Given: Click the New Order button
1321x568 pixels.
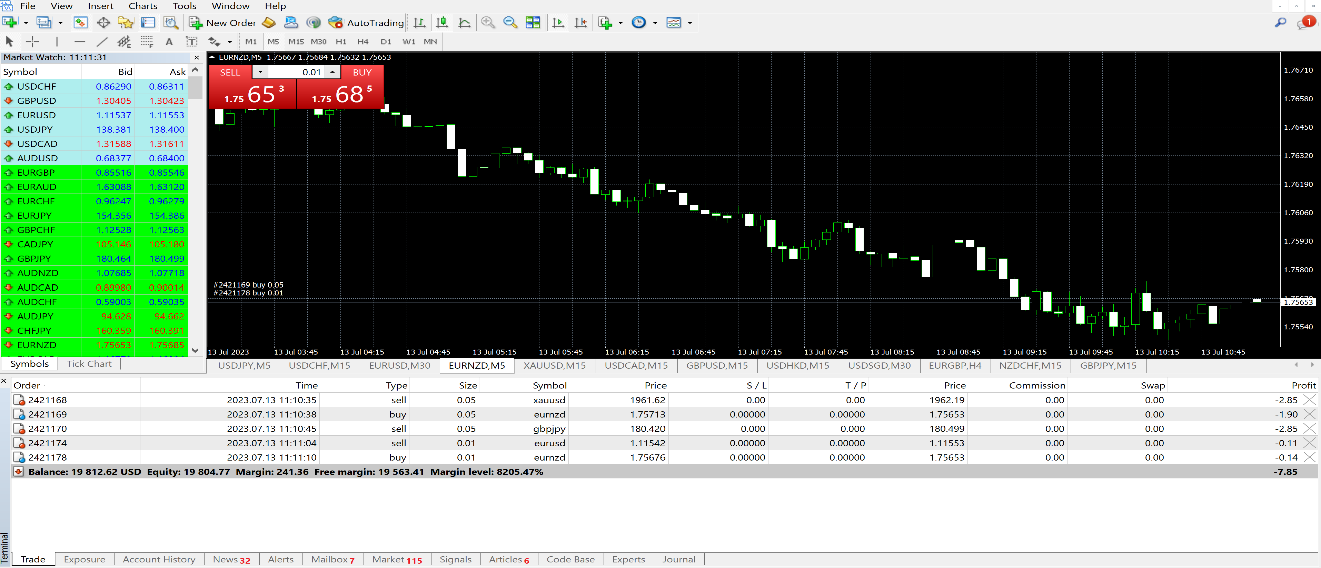Looking at the screenshot, I should pyautogui.click(x=222, y=22).
